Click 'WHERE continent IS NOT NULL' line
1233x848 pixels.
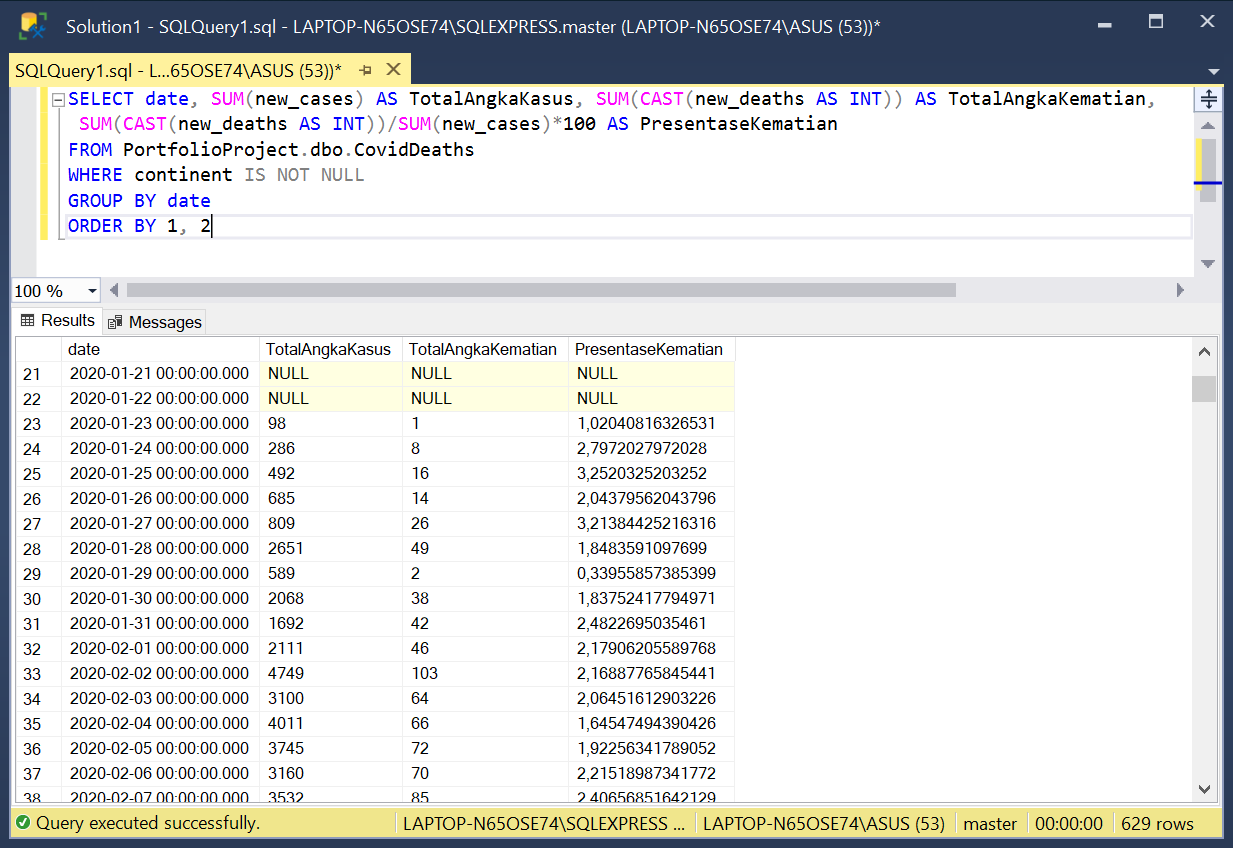tap(216, 175)
